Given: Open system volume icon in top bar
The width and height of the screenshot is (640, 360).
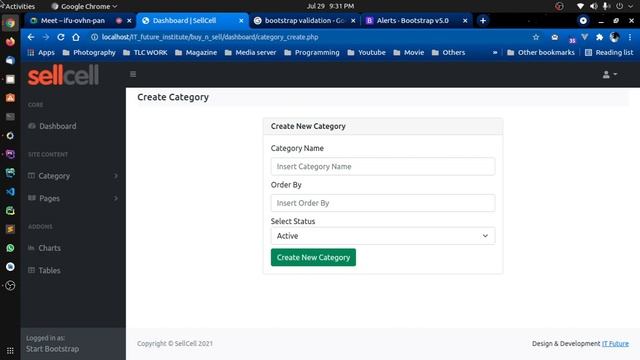Looking at the screenshot, I should (593, 6).
